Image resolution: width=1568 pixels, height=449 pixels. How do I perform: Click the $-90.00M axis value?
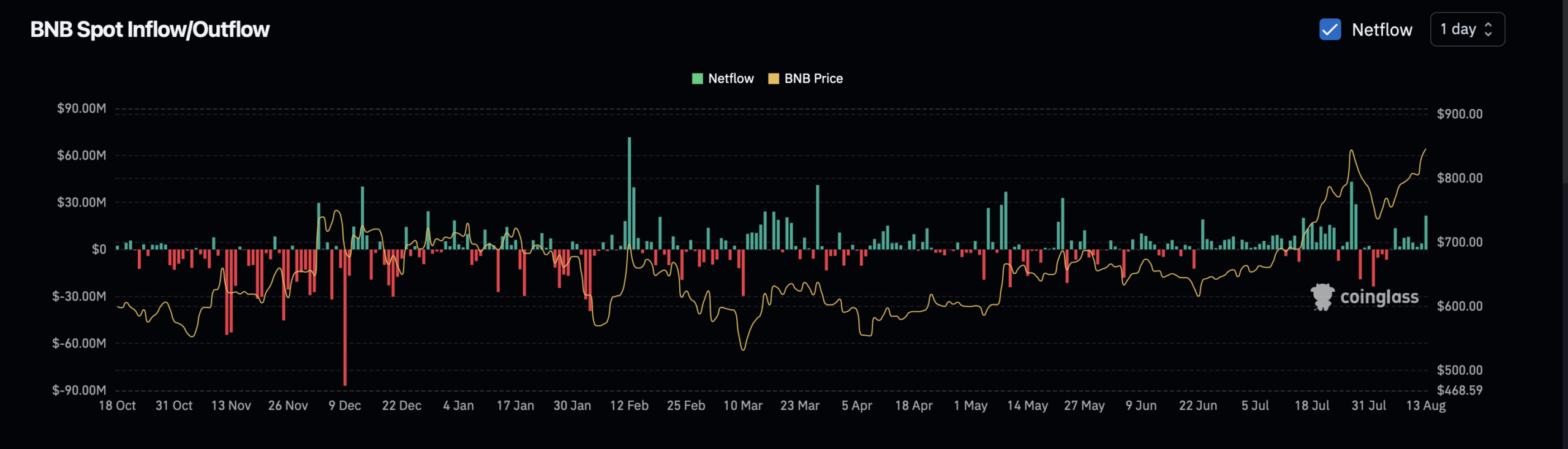click(79, 390)
